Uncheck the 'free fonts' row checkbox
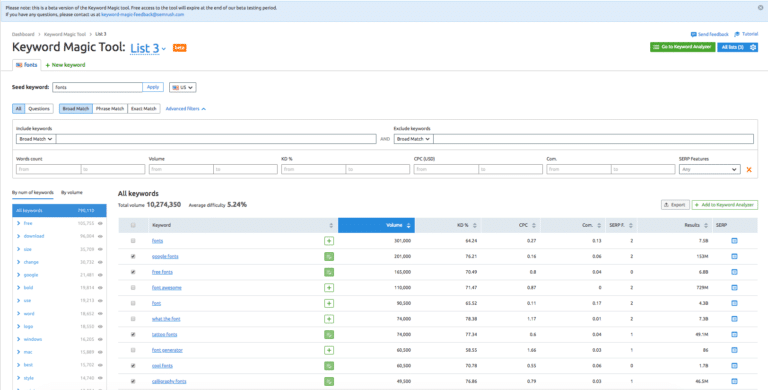Screen dimensions: 768x390 [133, 272]
